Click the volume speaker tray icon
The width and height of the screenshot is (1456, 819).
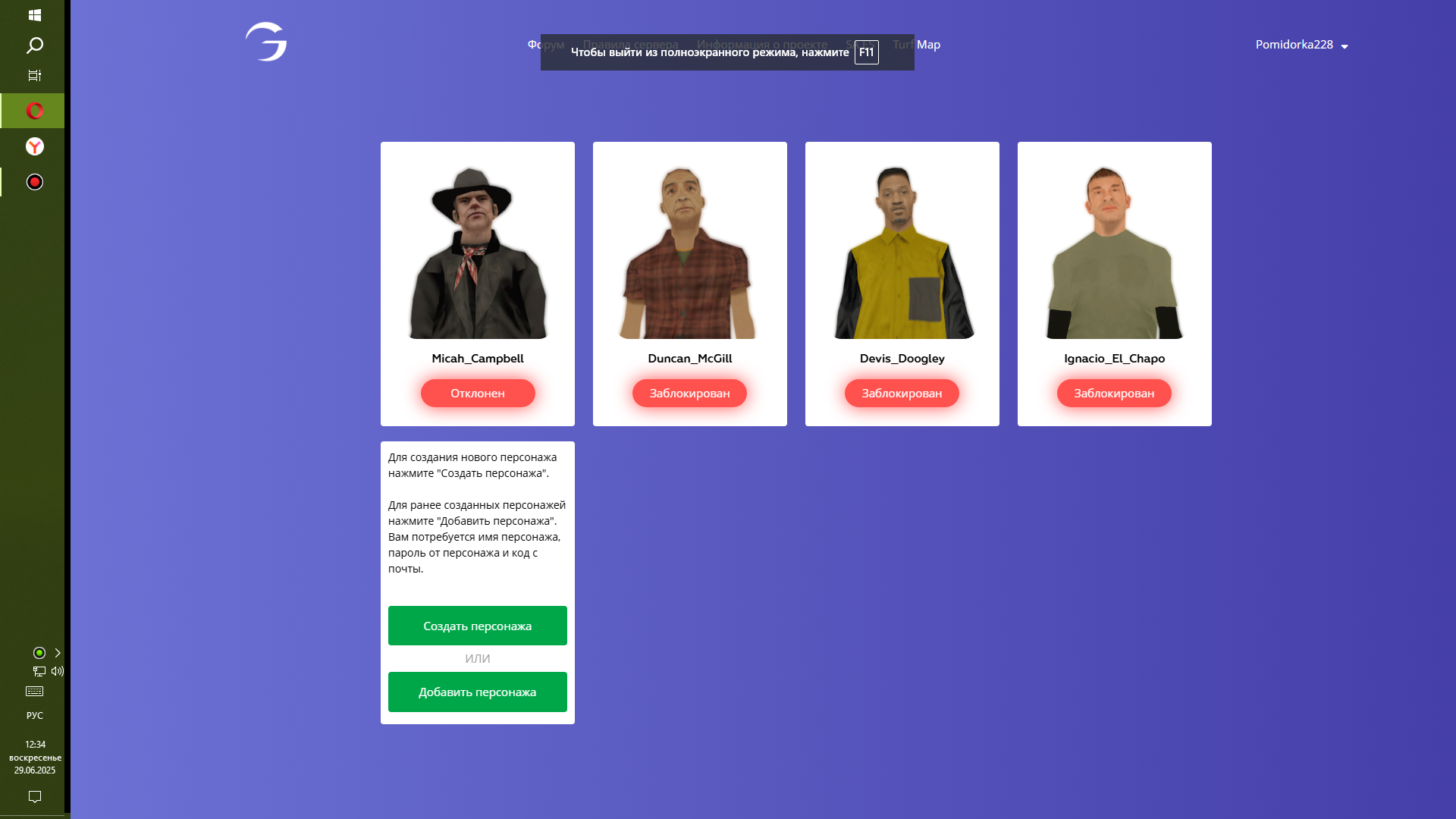pos(58,671)
